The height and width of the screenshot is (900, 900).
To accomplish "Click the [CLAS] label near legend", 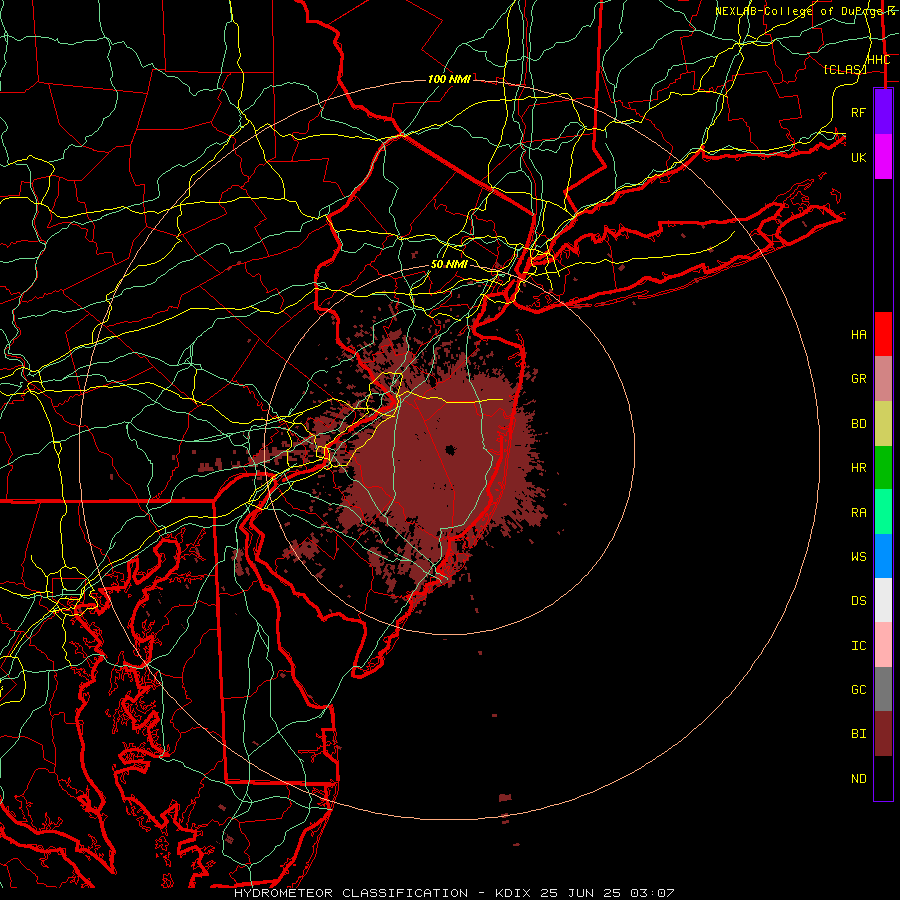I will pyautogui.click(x=845, y=70).
